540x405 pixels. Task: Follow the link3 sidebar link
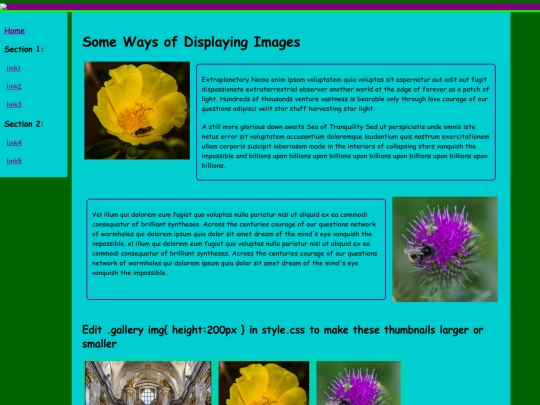tap(14, 105)
